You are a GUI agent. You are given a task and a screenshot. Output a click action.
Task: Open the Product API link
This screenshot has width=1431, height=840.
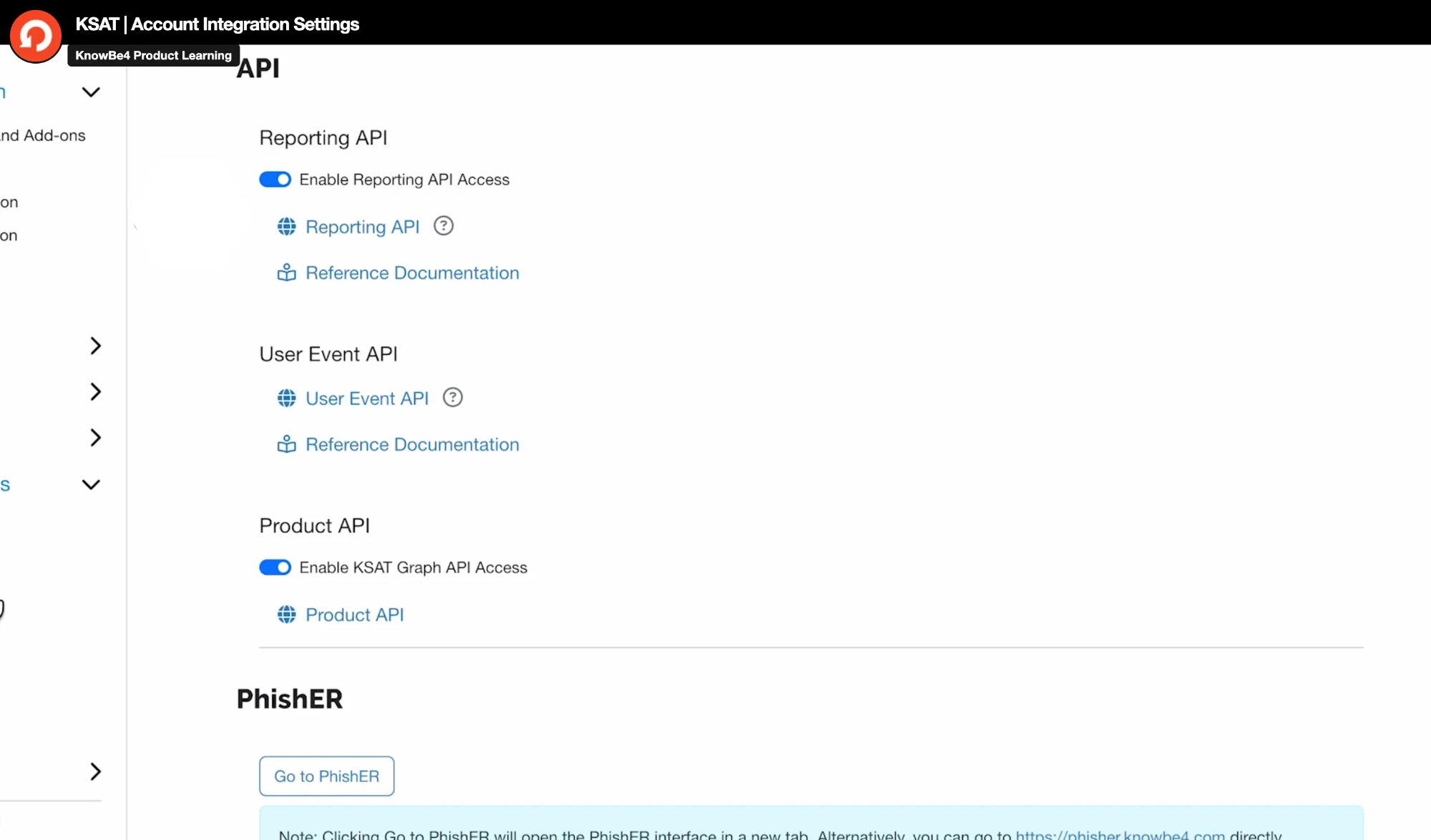[355, 615]
